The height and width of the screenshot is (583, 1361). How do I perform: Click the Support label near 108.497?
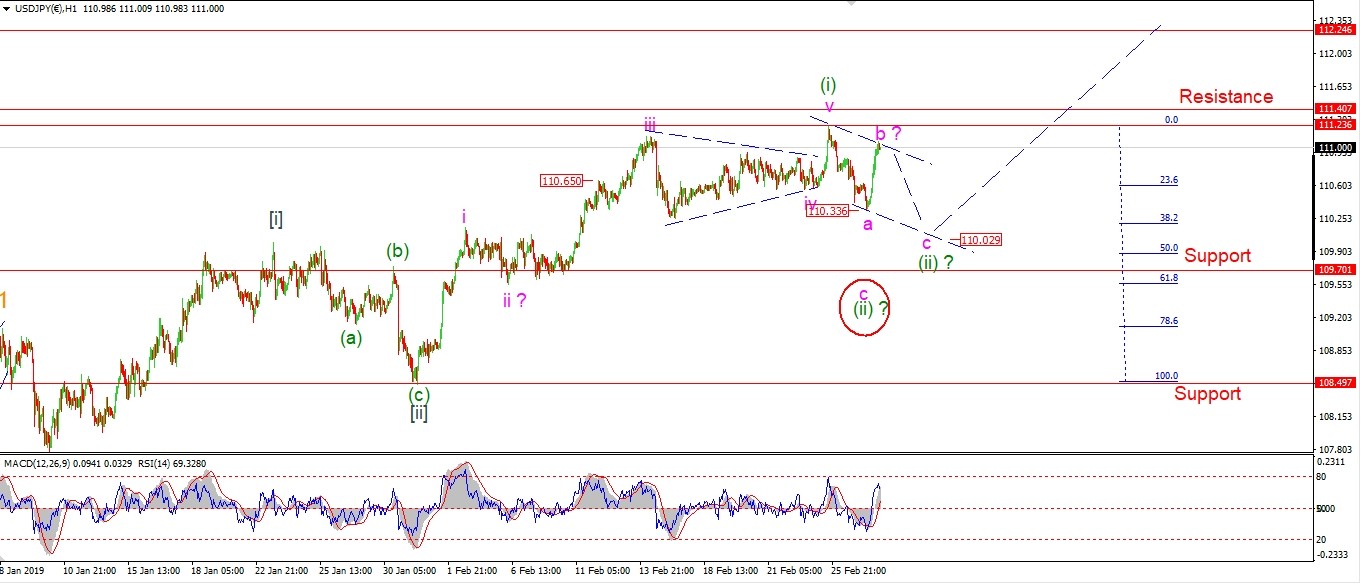coord(1207,394)
